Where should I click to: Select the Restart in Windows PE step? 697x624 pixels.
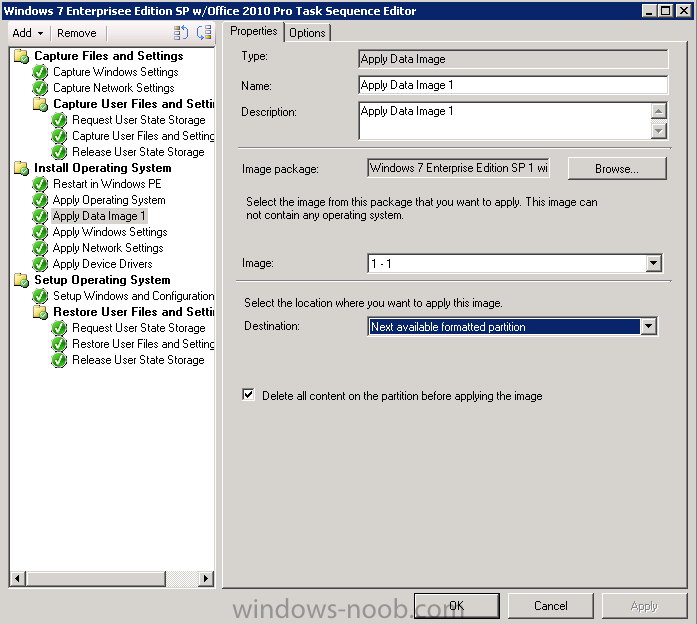[107, 184]
